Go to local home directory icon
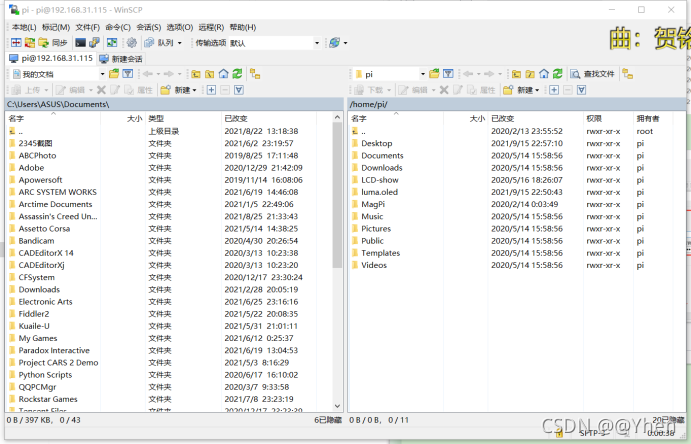Screen dimensions: 691x444 (223, 74)
